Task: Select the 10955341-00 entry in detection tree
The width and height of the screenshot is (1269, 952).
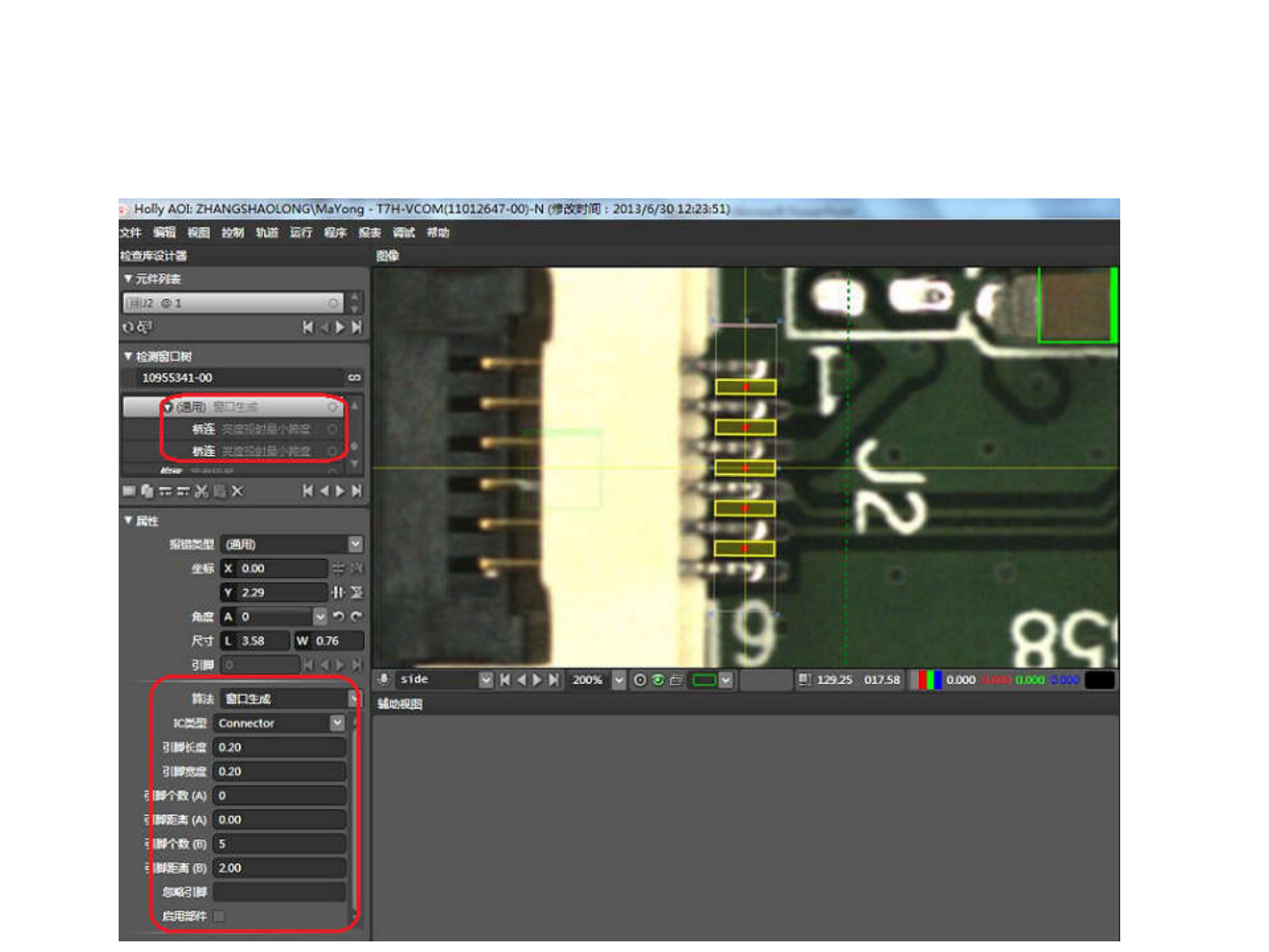Action: [234, 378]
